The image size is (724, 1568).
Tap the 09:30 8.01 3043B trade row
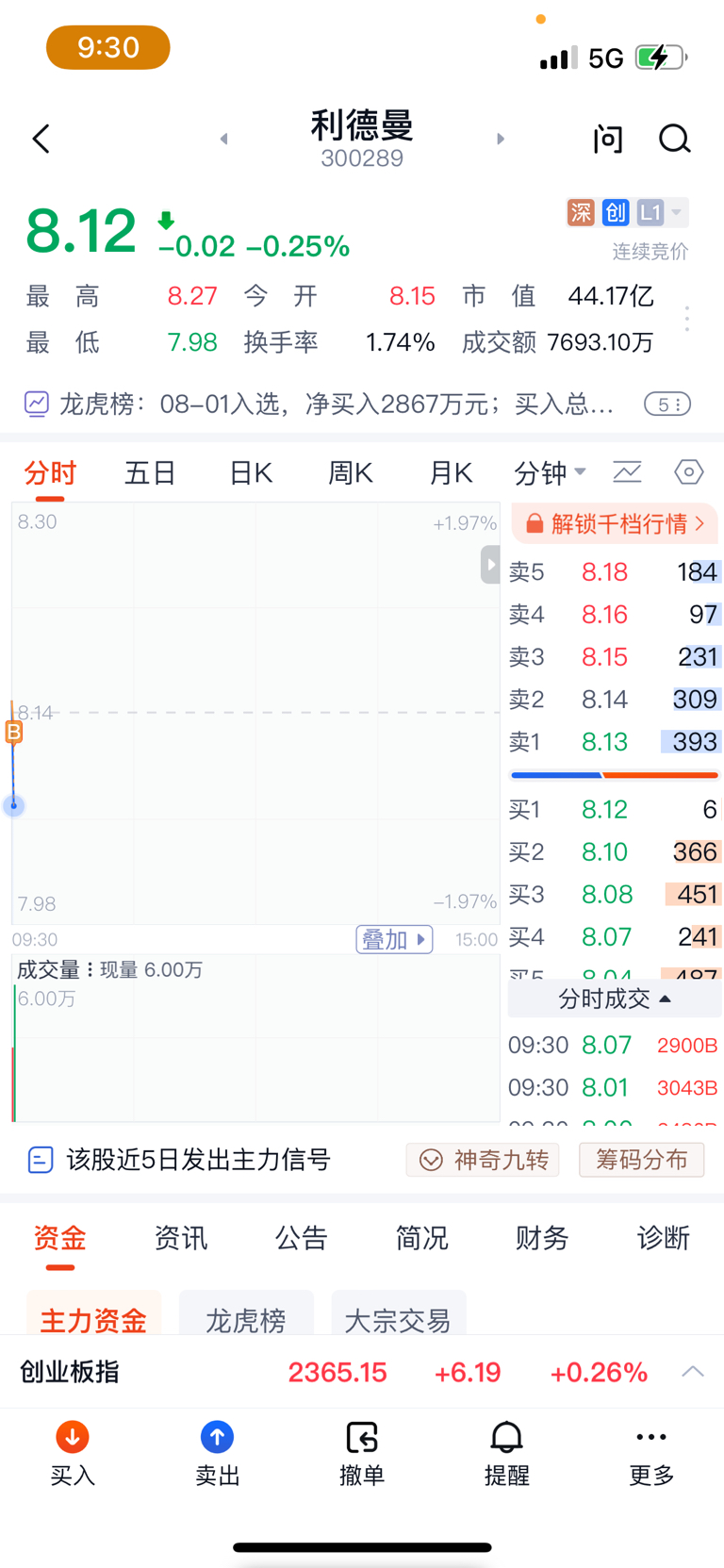point(614,1087)
